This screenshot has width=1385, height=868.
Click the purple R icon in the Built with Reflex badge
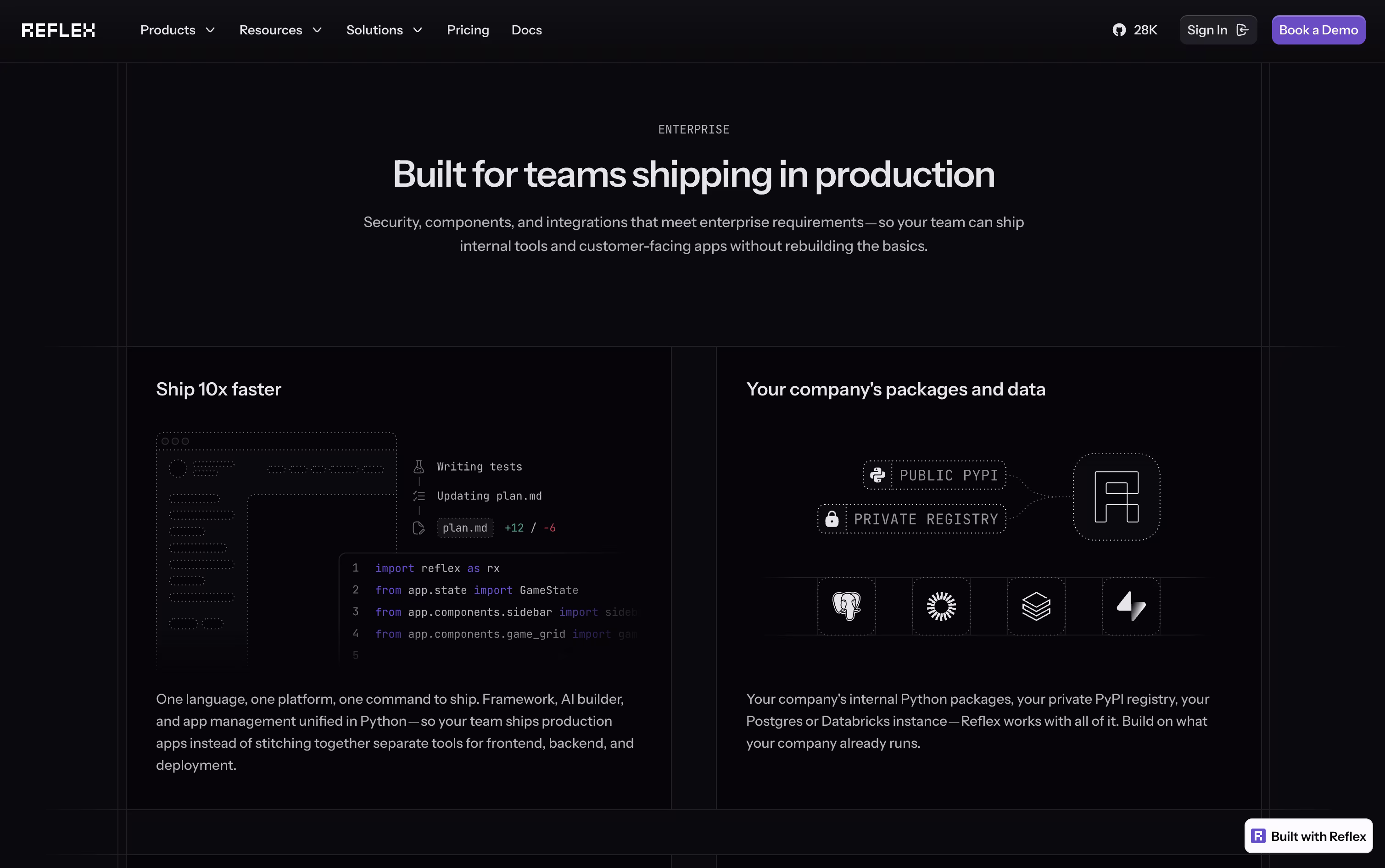pyautogui.click(x=1259, y=836)
